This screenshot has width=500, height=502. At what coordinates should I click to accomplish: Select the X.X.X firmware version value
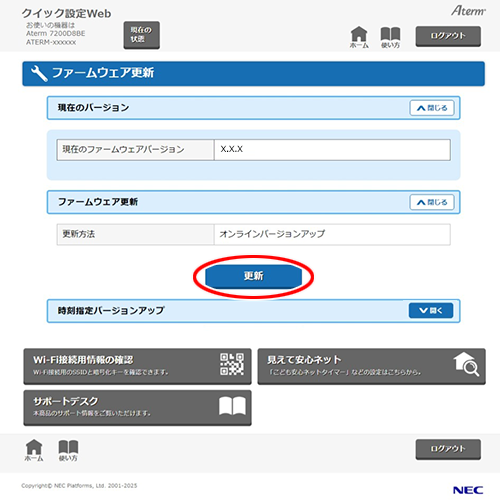pyautogui.click(x=232, y=149)
